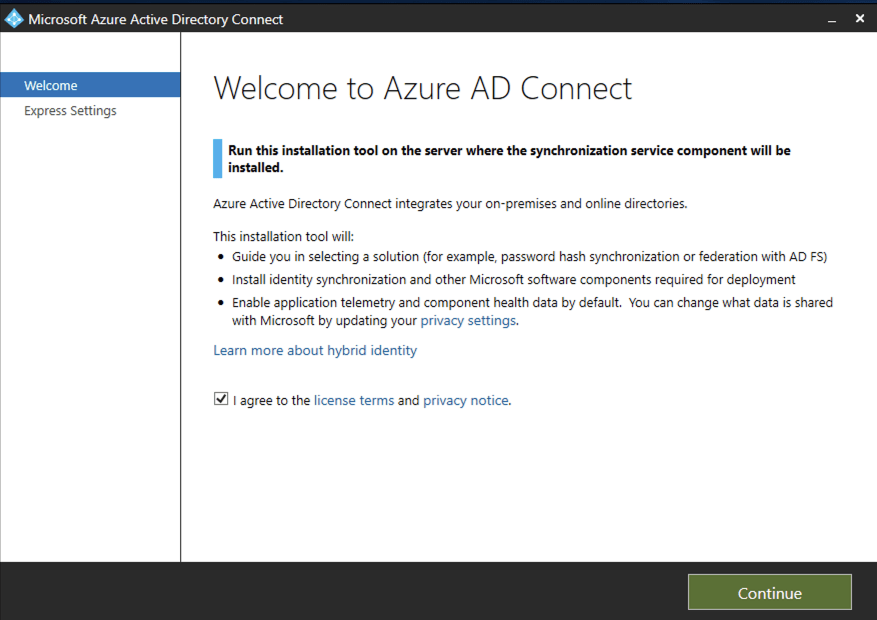This screenshot has width=877, height=620.
Task: Click the bold Run this installation tool notice
Action: (509, 158)
